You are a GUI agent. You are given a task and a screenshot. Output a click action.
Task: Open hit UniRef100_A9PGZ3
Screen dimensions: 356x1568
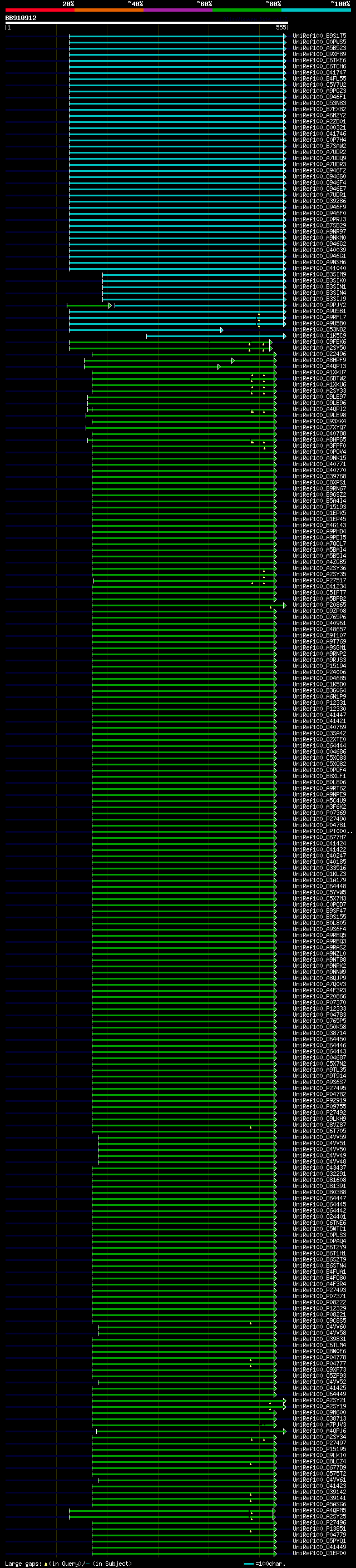pyautogui.click(x=319, y=91)
